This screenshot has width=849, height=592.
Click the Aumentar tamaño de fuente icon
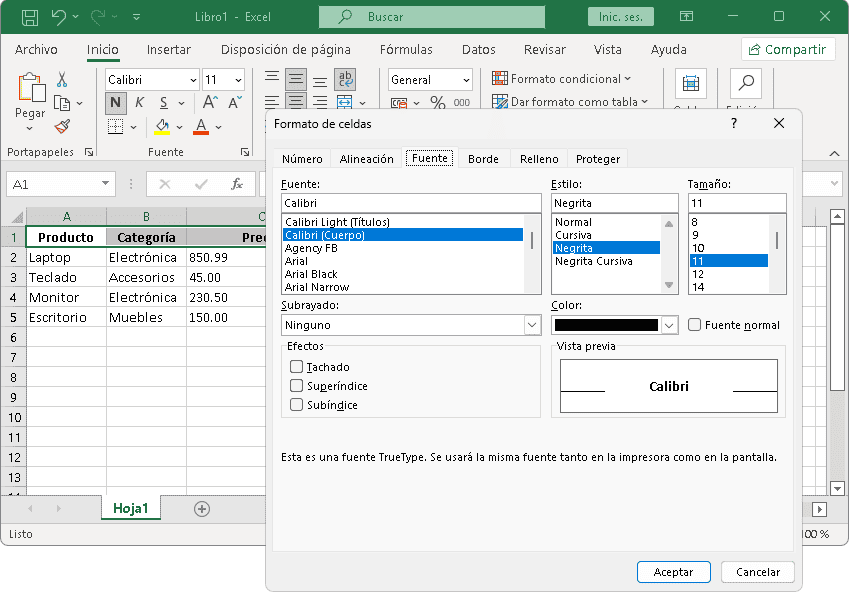(210, 101)
